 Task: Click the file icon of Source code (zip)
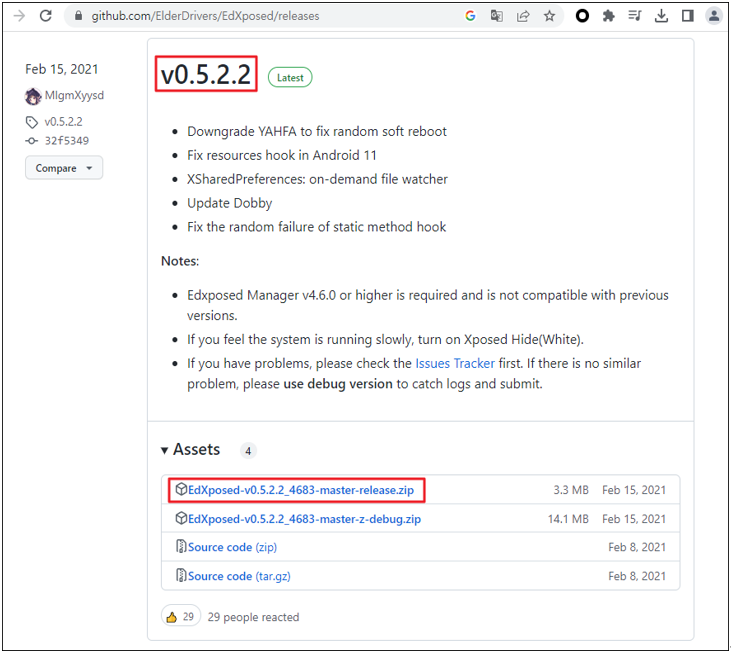pyautogui.click(x=181, y=546)
